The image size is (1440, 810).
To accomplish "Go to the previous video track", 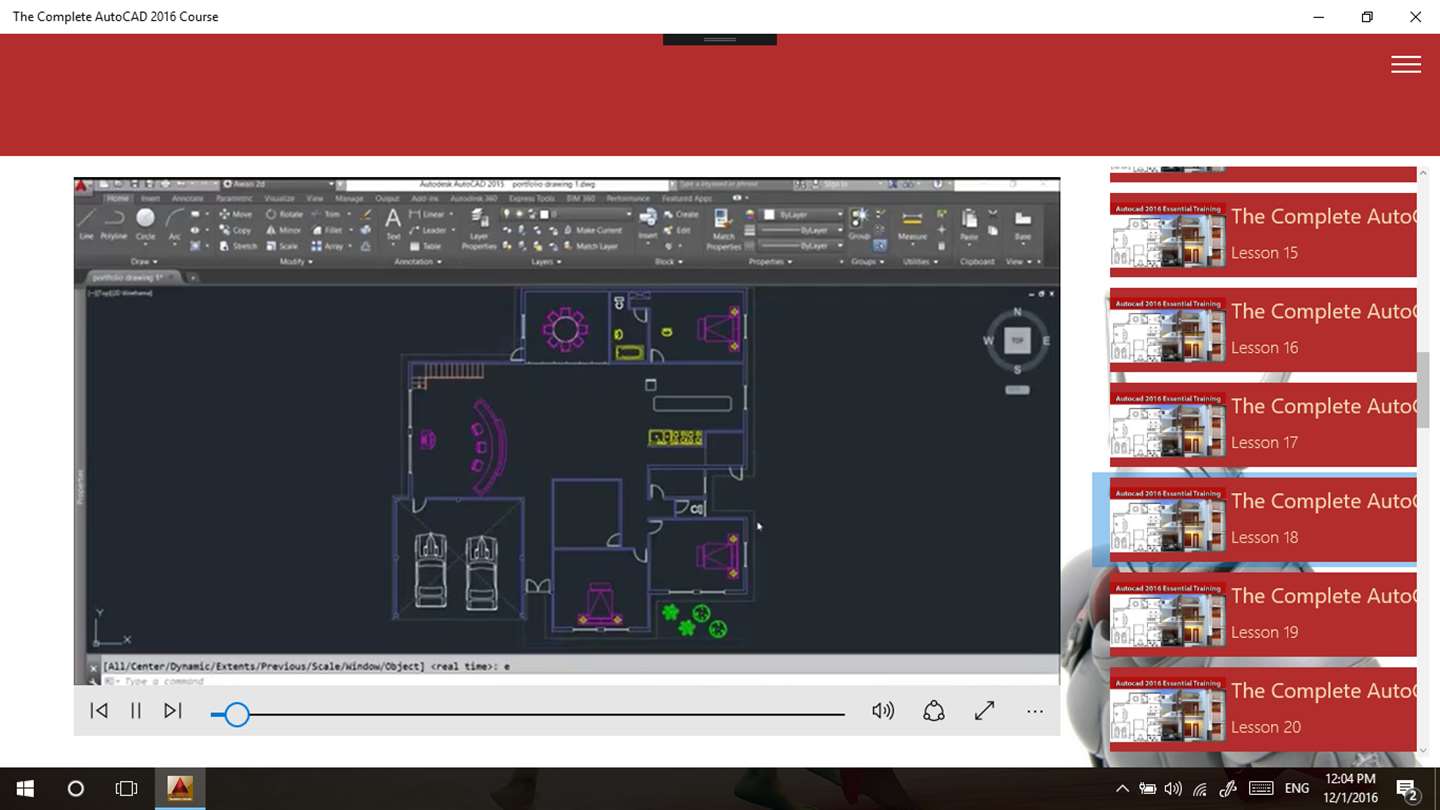I will tap(99, 711).
